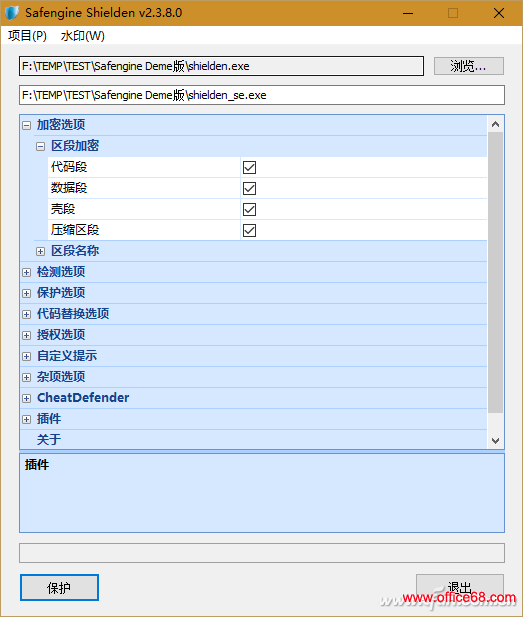
Task: Select the 数据段 row label
Action: 69,188
